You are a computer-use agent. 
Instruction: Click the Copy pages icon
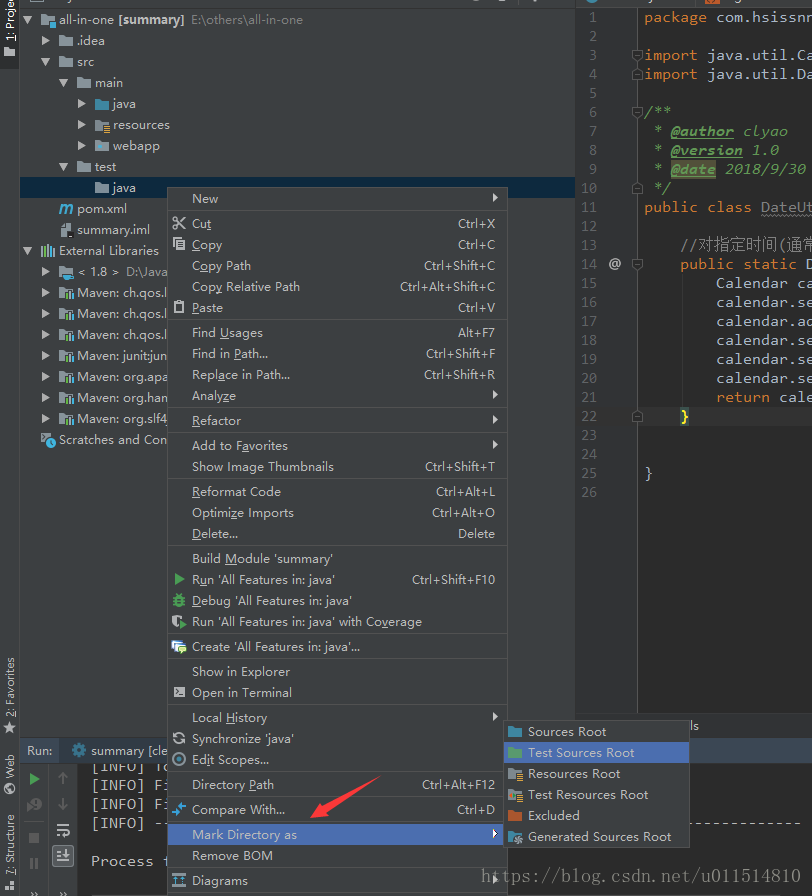coord(179,245)
